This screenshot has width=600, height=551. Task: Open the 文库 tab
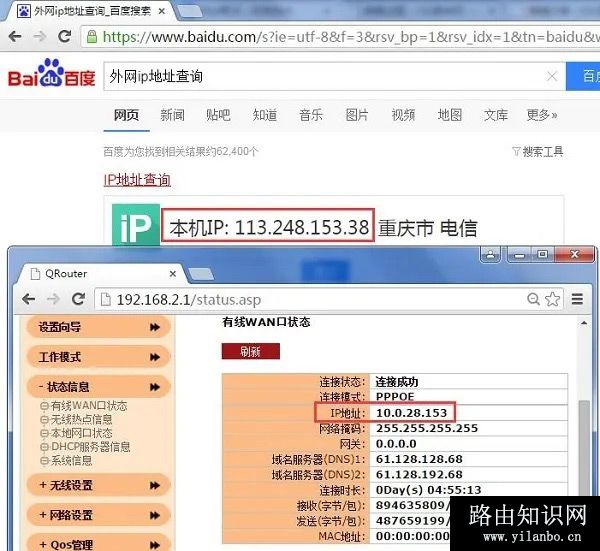click(496, 115)
